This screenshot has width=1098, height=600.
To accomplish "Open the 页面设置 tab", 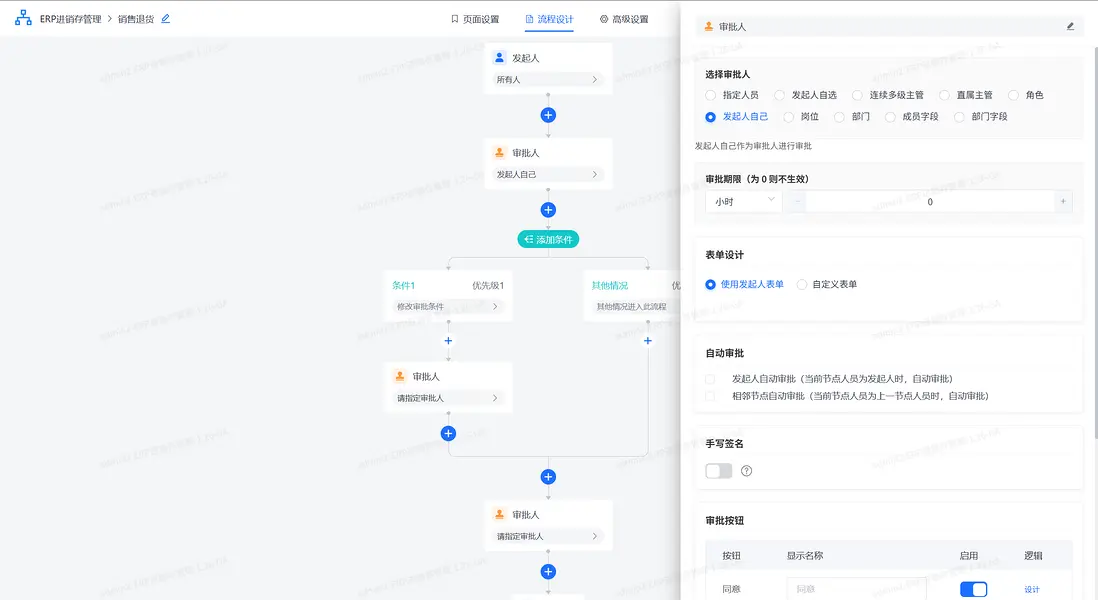I will (475, 20).
